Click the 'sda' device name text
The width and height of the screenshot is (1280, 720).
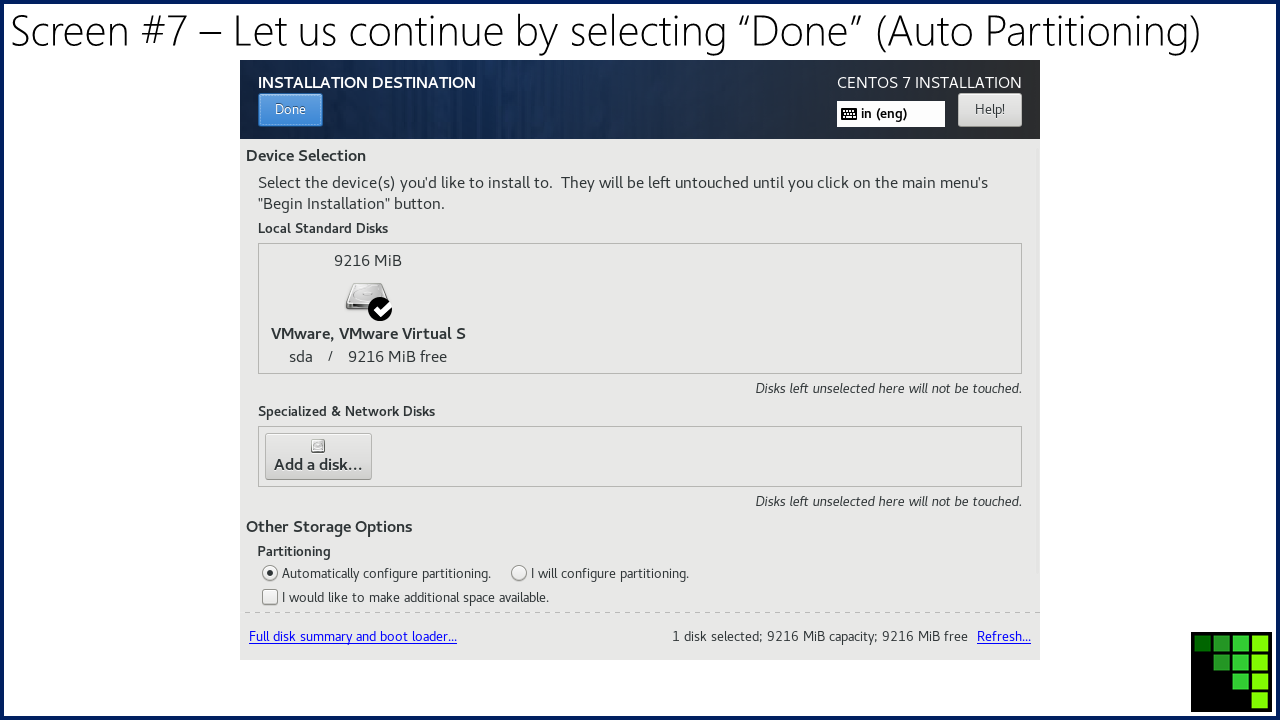[x=301, y=357]
